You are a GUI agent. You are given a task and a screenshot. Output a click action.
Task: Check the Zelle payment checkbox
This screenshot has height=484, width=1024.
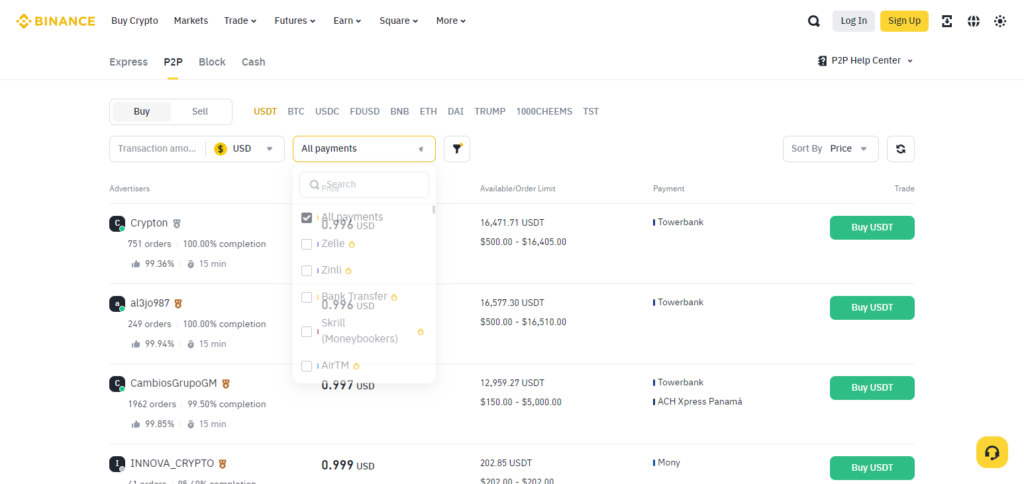coord(306,244)
